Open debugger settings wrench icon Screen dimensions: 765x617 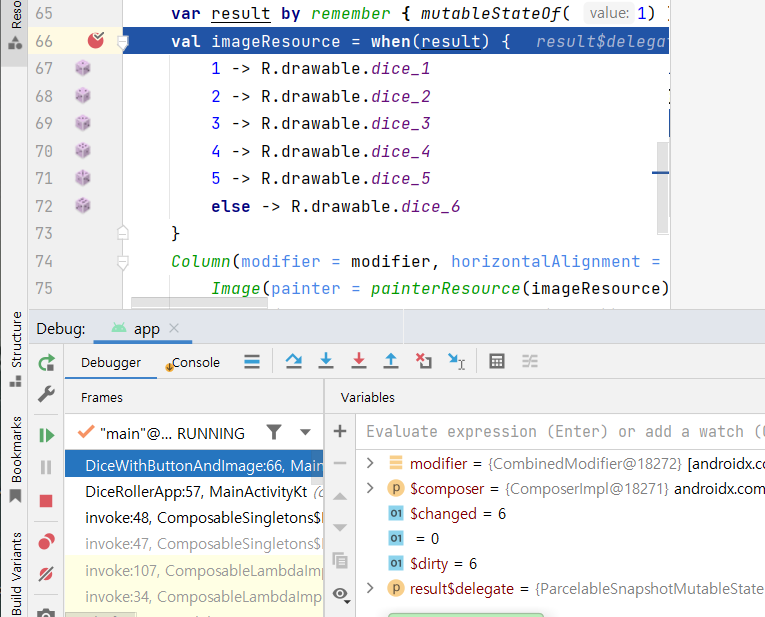coord(46,394)
